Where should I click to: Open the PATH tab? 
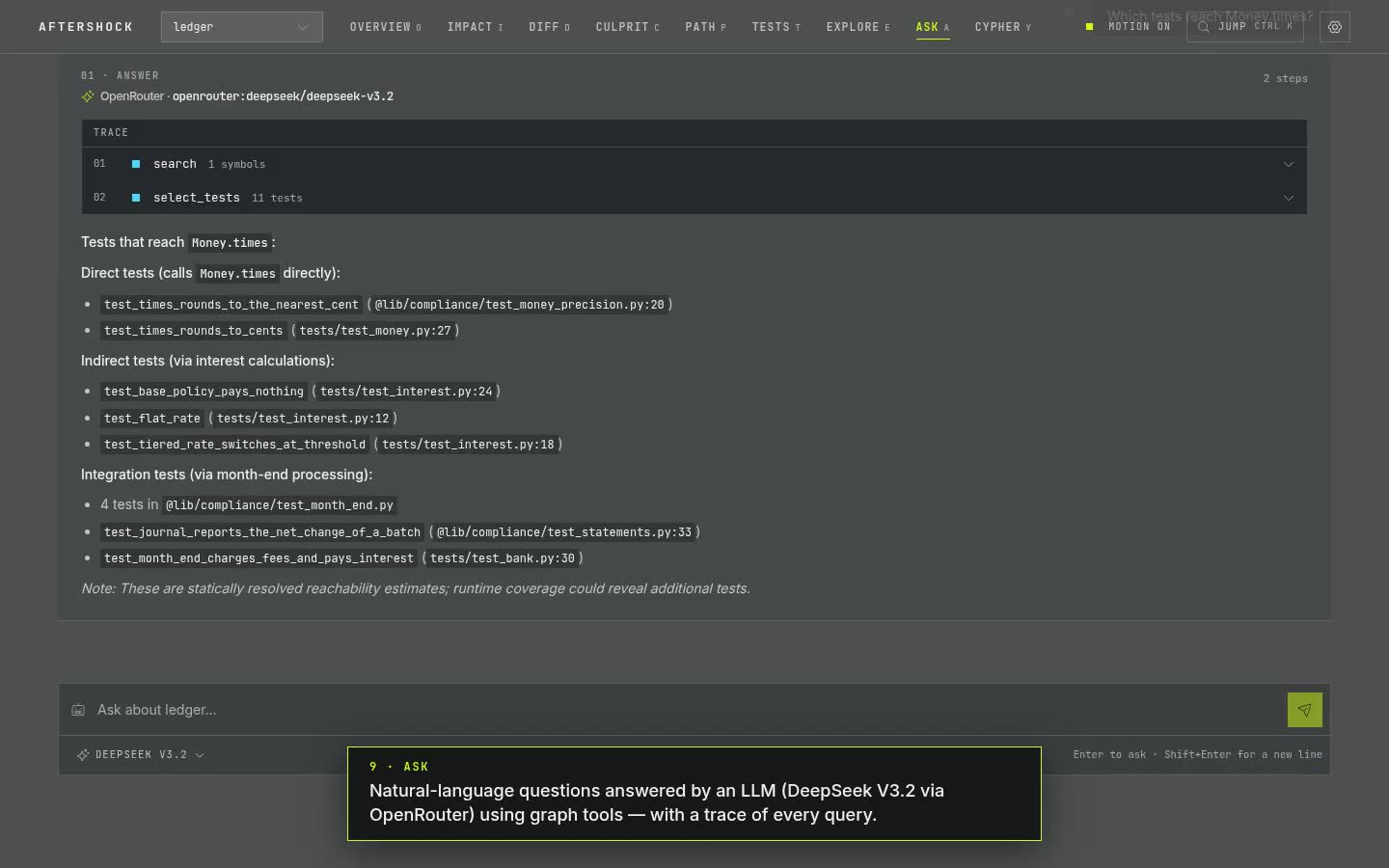(706, 27)
